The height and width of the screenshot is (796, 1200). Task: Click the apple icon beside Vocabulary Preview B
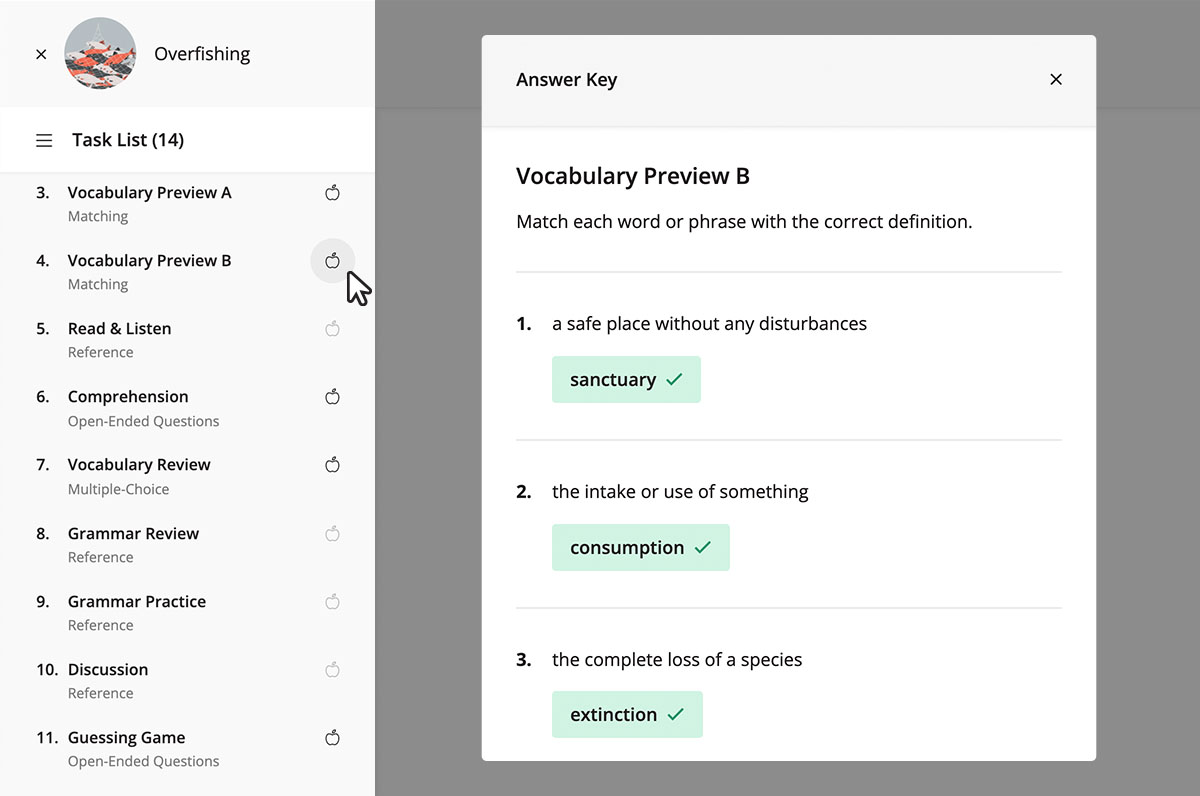[x=333, y=261]
